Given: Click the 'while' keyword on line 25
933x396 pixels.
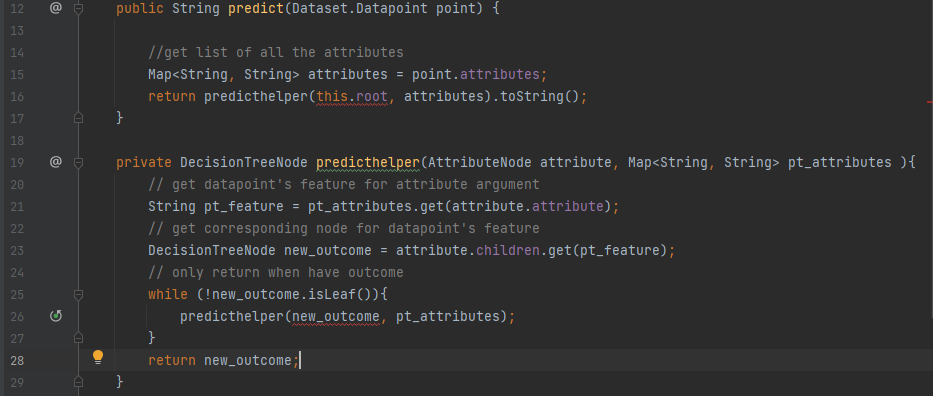Looking at the screenshot, I should (168, 294).
